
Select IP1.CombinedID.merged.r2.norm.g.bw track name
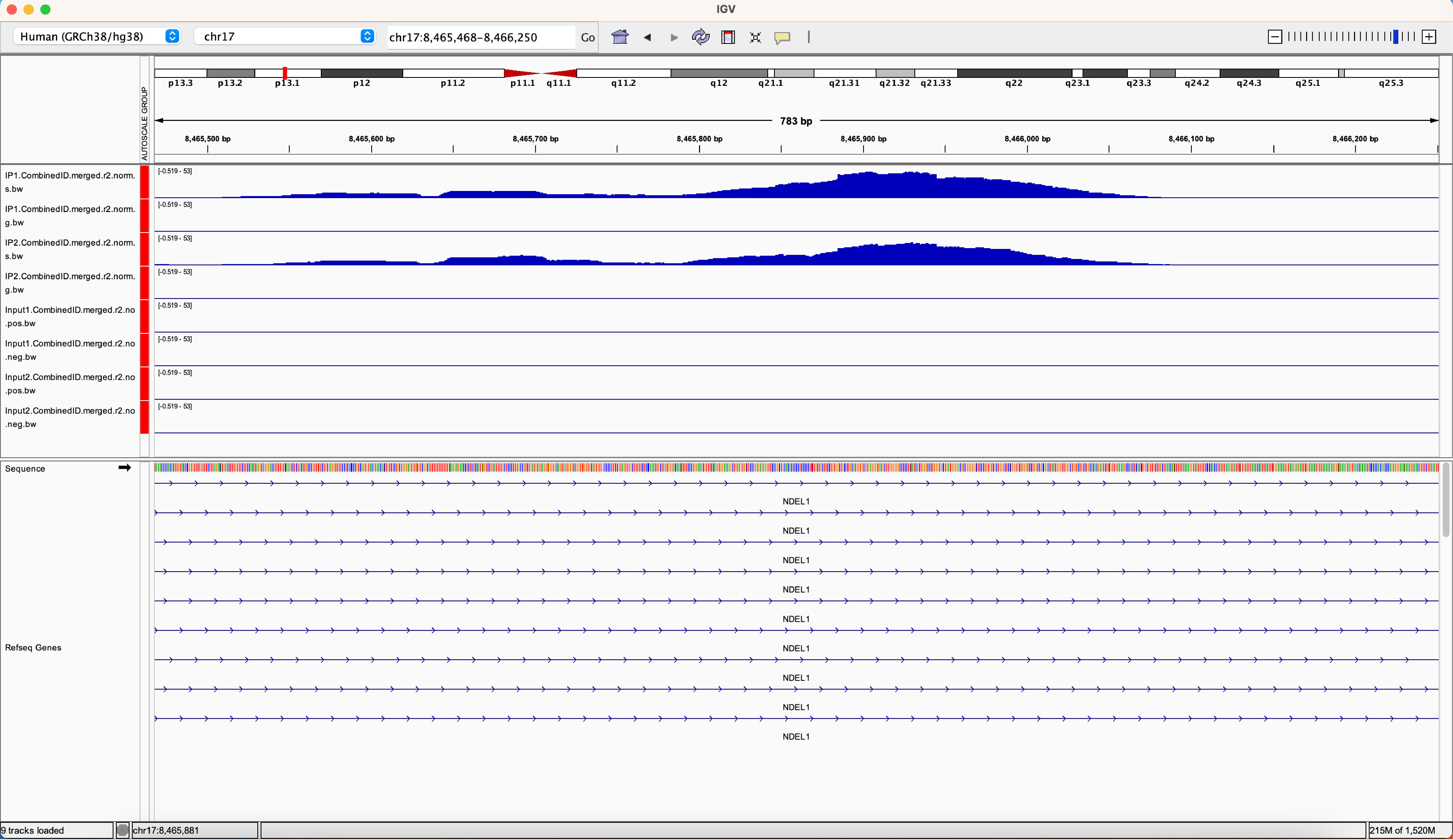(x=70, y=216)
